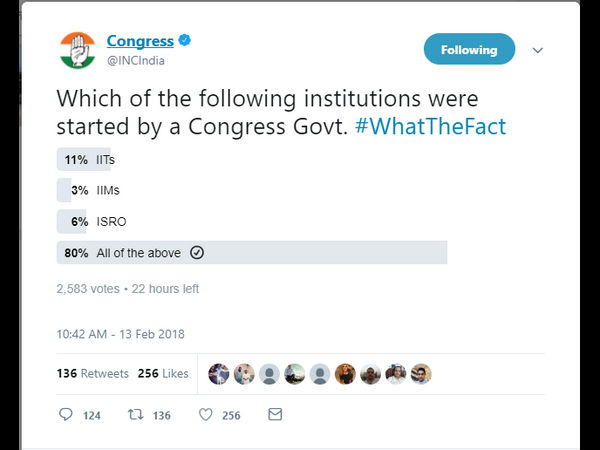Image resolution: width=600 pixels, height=450 pixels.
Task: Click the envelope direct message icon
Action: 275,414
